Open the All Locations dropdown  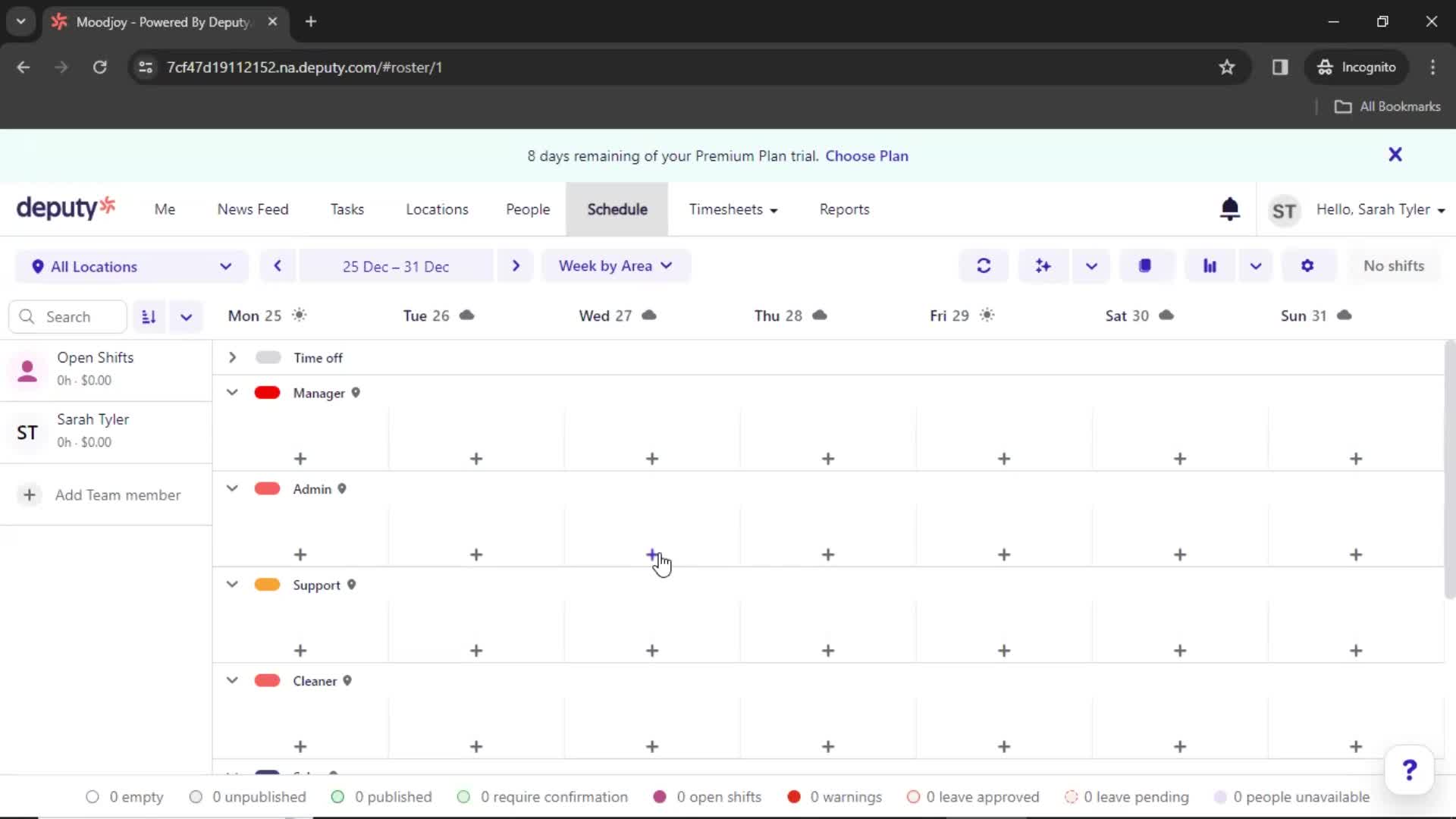(x=130, y=266)
